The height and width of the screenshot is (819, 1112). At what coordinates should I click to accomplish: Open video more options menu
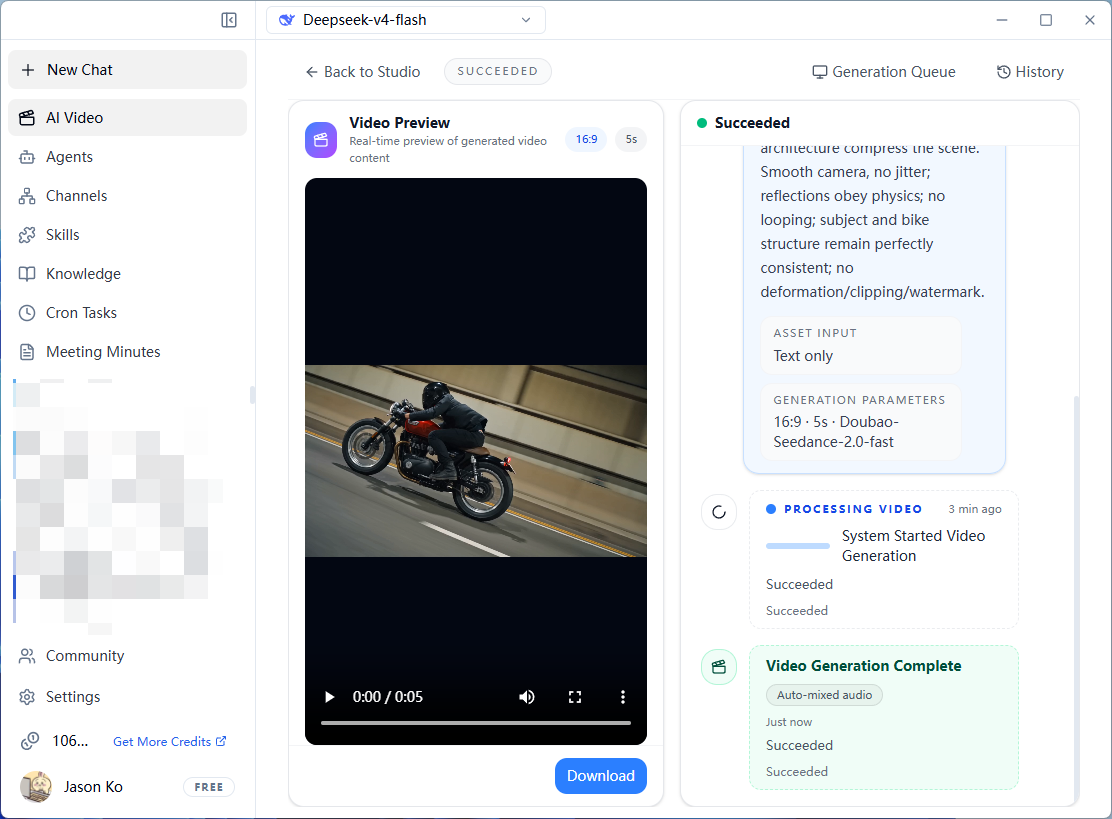coord(623,697)
